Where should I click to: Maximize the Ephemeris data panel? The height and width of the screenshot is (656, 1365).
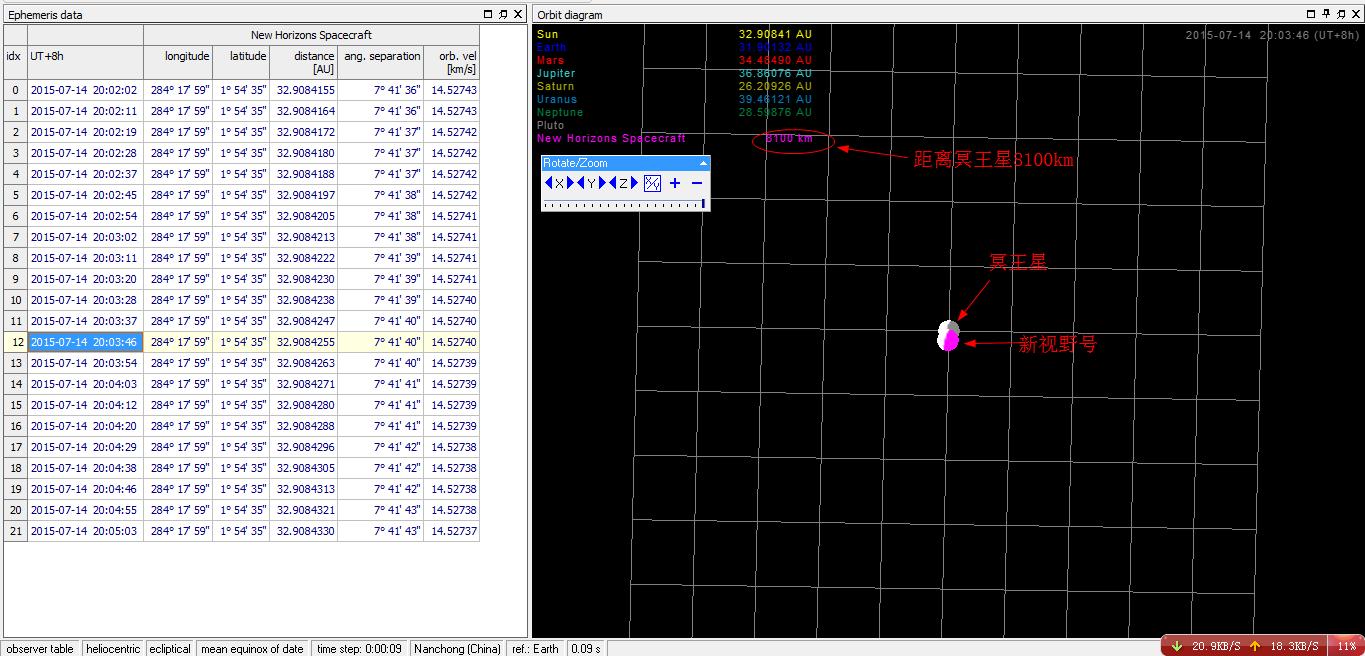pos(488,14)
